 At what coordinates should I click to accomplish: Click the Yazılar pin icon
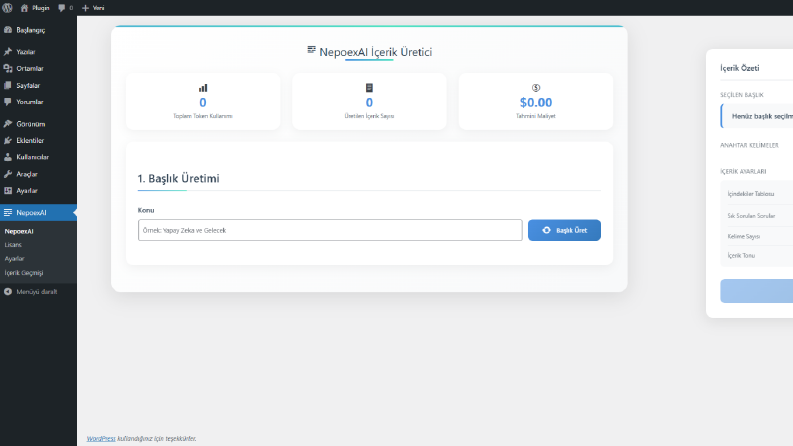[x=8, y=52]
